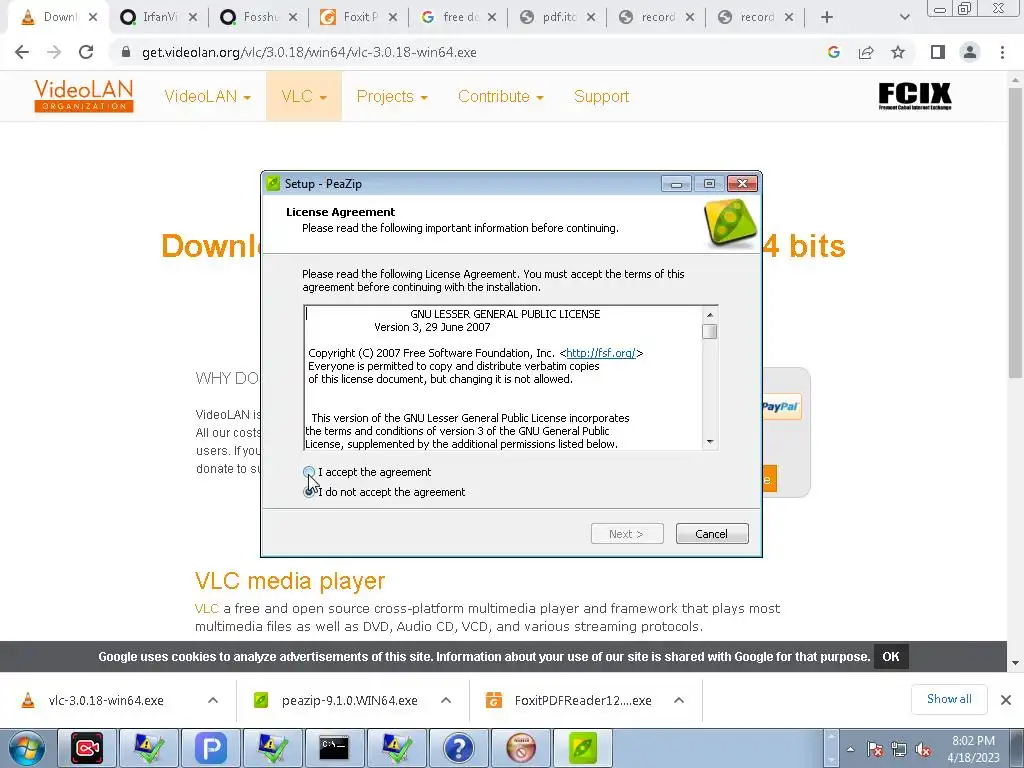Close the IrfanView tab
Image resolution: width=1024 pixels, height=768 pixels.
pos(193,17)
